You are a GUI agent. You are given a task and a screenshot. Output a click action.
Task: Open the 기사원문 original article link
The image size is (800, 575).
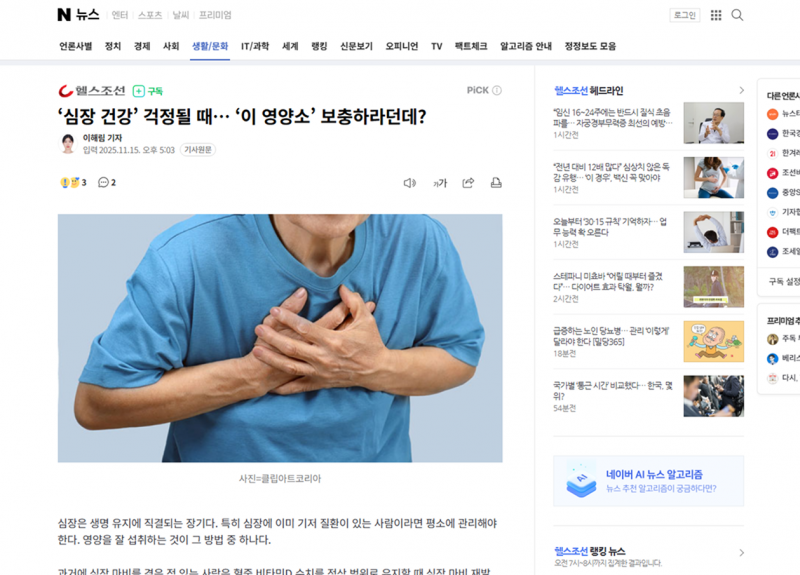(197, 150)
